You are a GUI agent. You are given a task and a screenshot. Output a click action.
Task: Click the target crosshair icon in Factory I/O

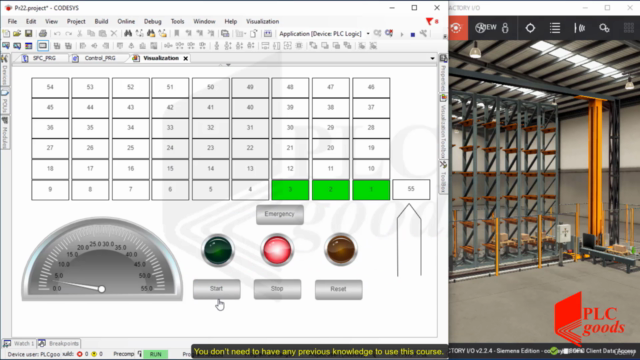click(530, 28)
